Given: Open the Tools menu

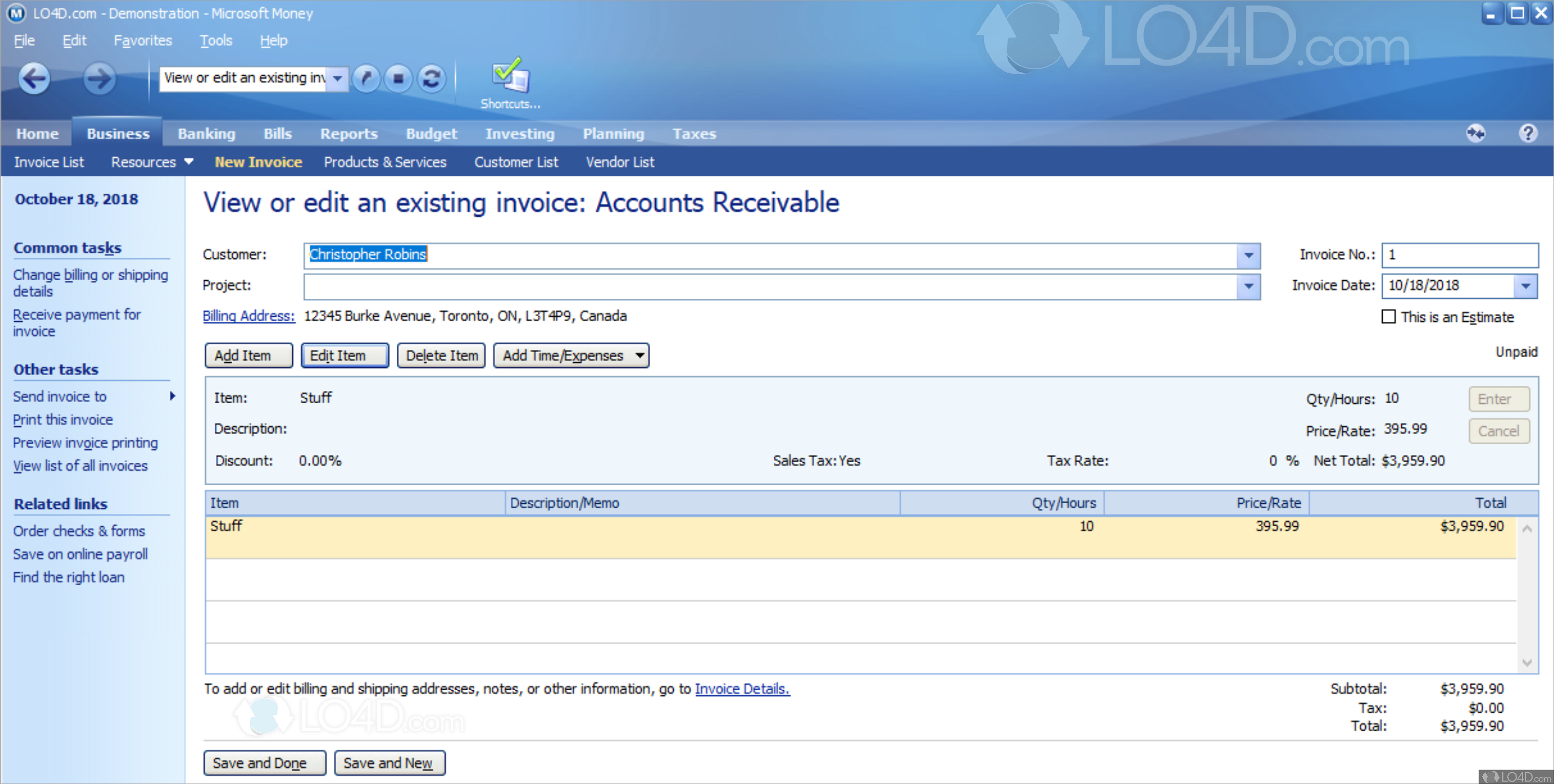Looking at the screenshot, I should [x=215, y=40].
